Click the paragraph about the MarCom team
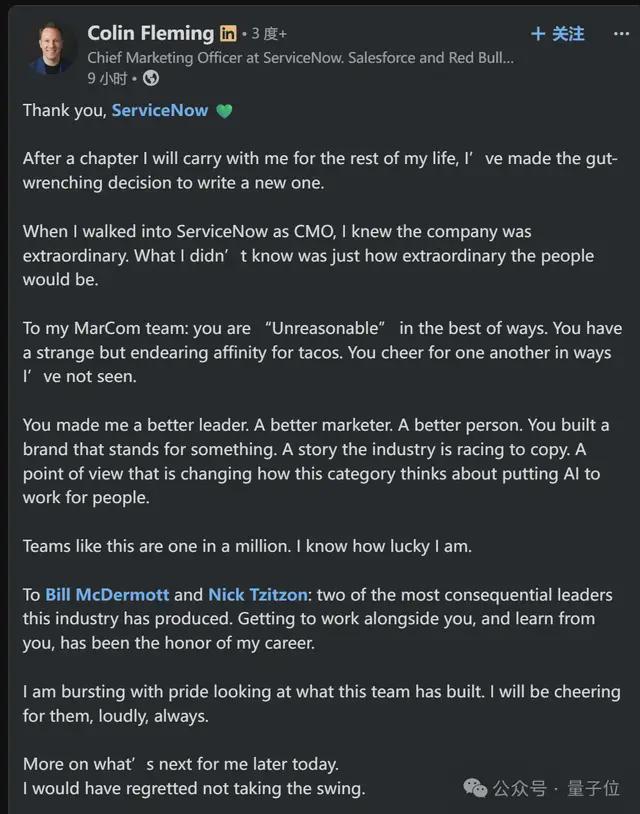 point(322,352)
